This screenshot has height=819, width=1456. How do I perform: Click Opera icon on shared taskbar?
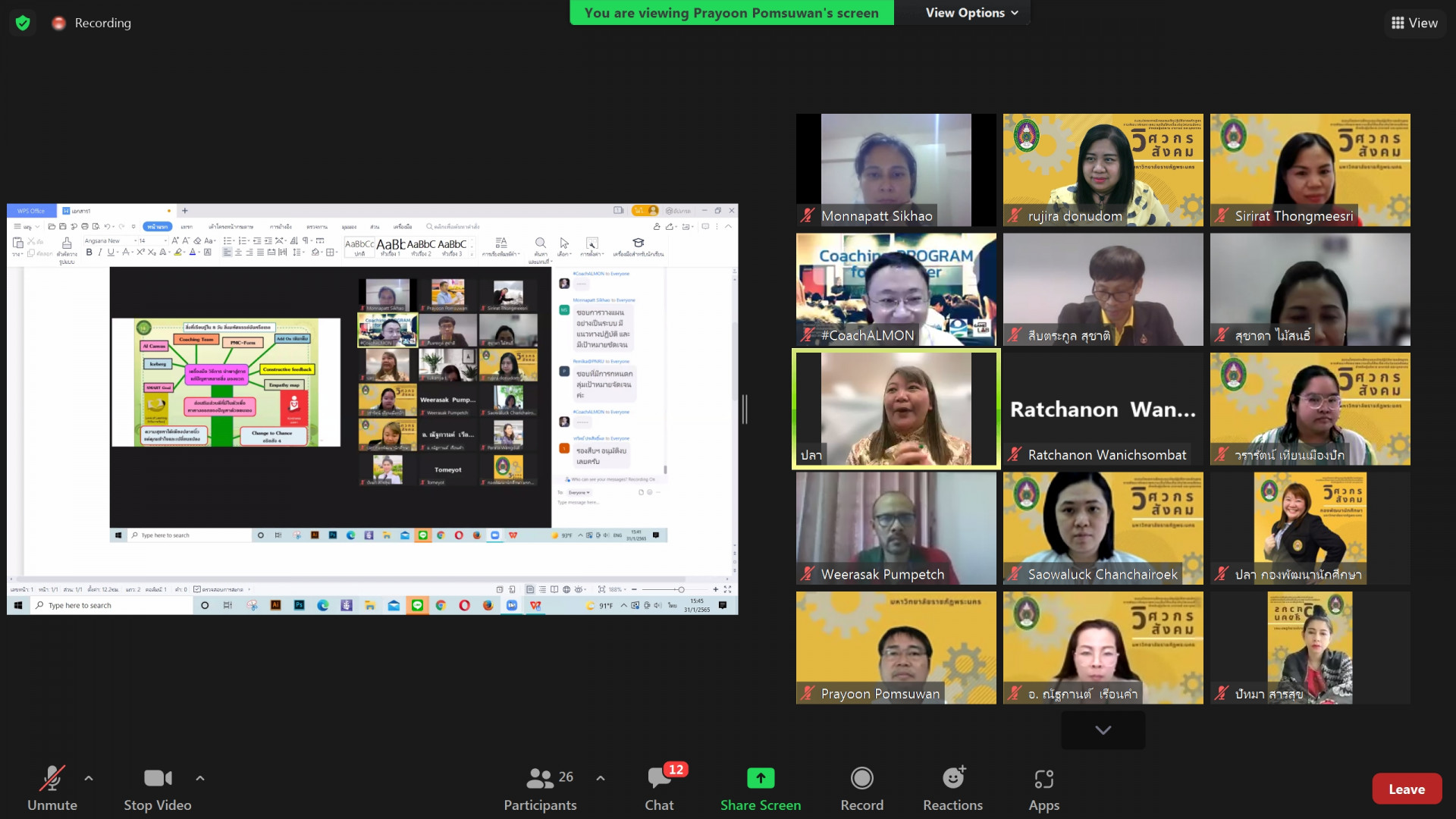(x=464, y=605)
